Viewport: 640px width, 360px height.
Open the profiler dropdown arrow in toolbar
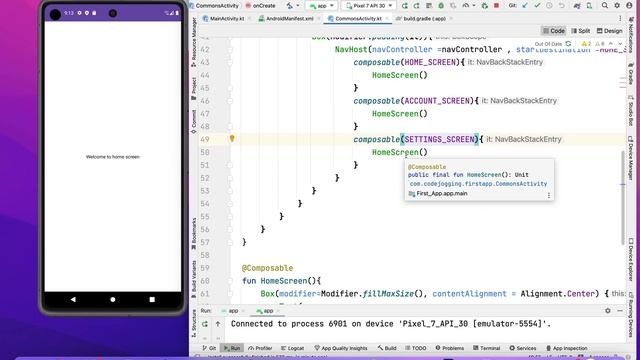pos(474,6)
